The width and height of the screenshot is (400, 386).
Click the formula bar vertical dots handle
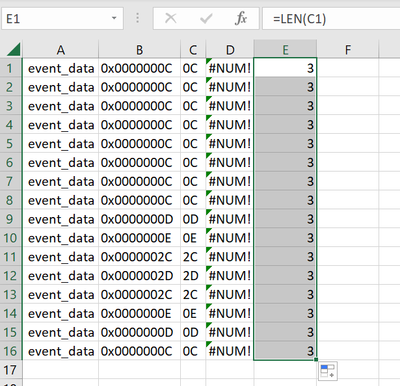(x=137, y=18)
